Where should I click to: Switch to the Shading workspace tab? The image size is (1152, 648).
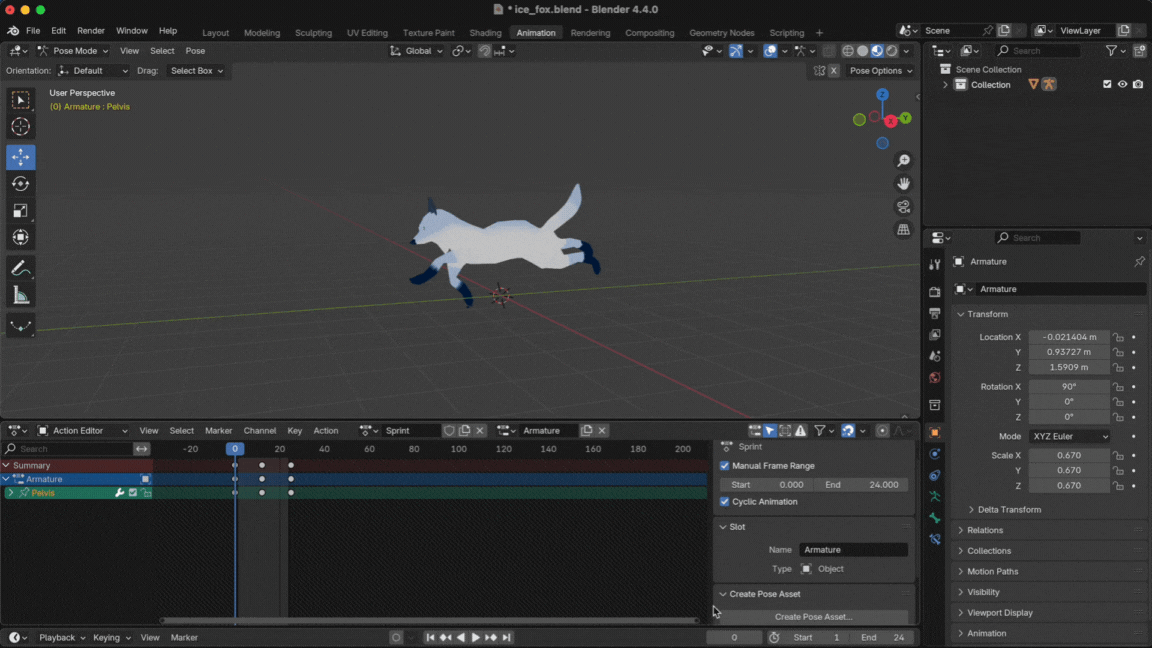(x=485, y=32)
